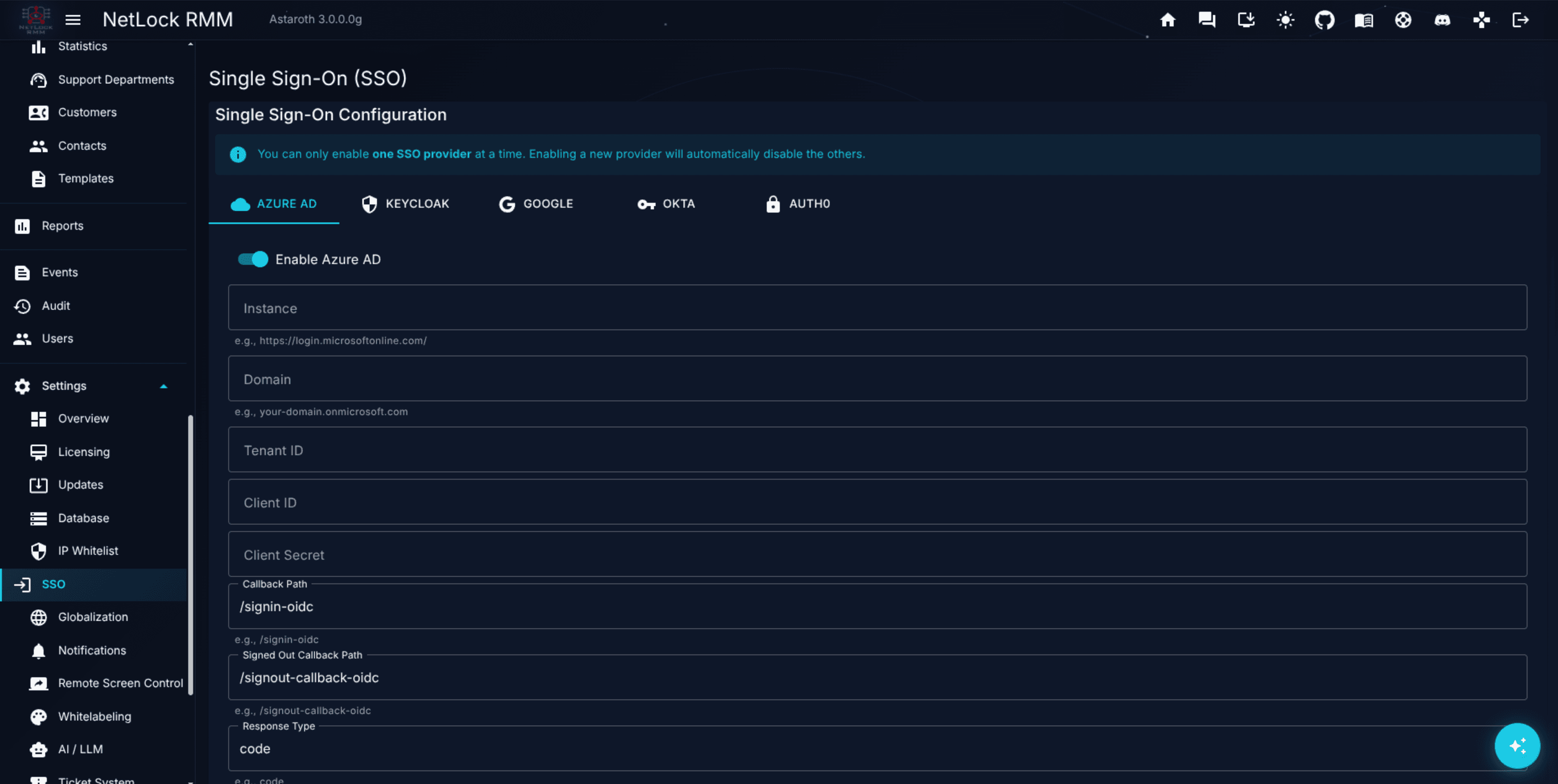Go to Users management
Image resolution: width=1558 pixels, height=784 pixels.
[57, 339]
